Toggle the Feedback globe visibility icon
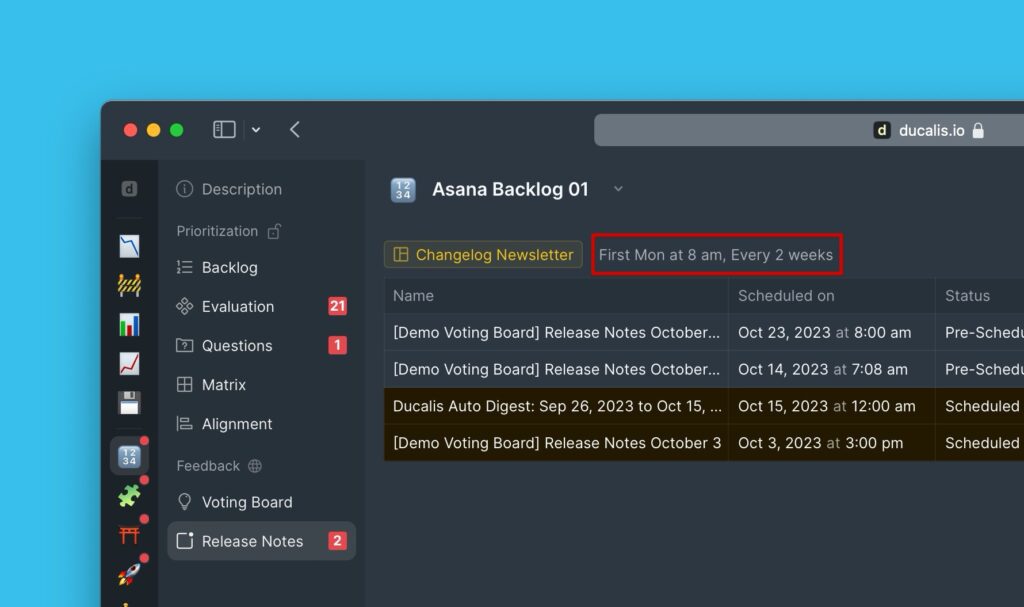The height and width of the screenshot is (607, 1024). pos(255,466)
